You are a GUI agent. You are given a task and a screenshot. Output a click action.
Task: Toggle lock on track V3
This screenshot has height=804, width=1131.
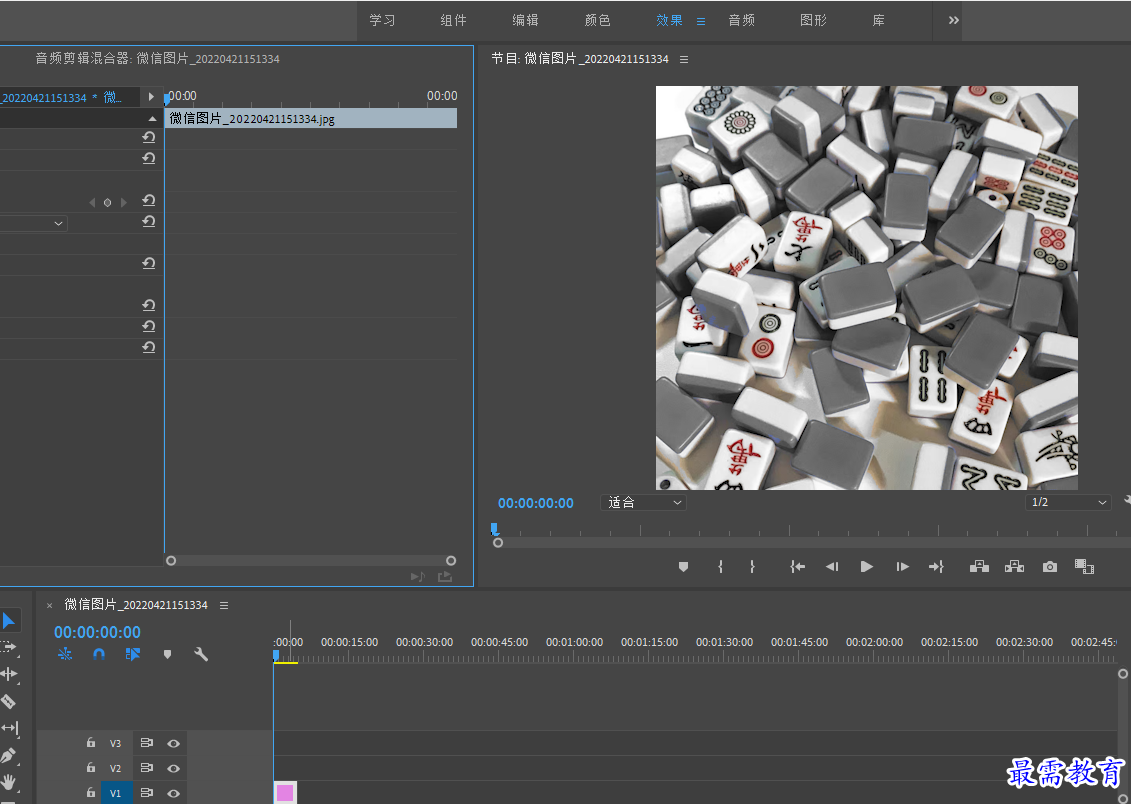(x=91, y=742)
